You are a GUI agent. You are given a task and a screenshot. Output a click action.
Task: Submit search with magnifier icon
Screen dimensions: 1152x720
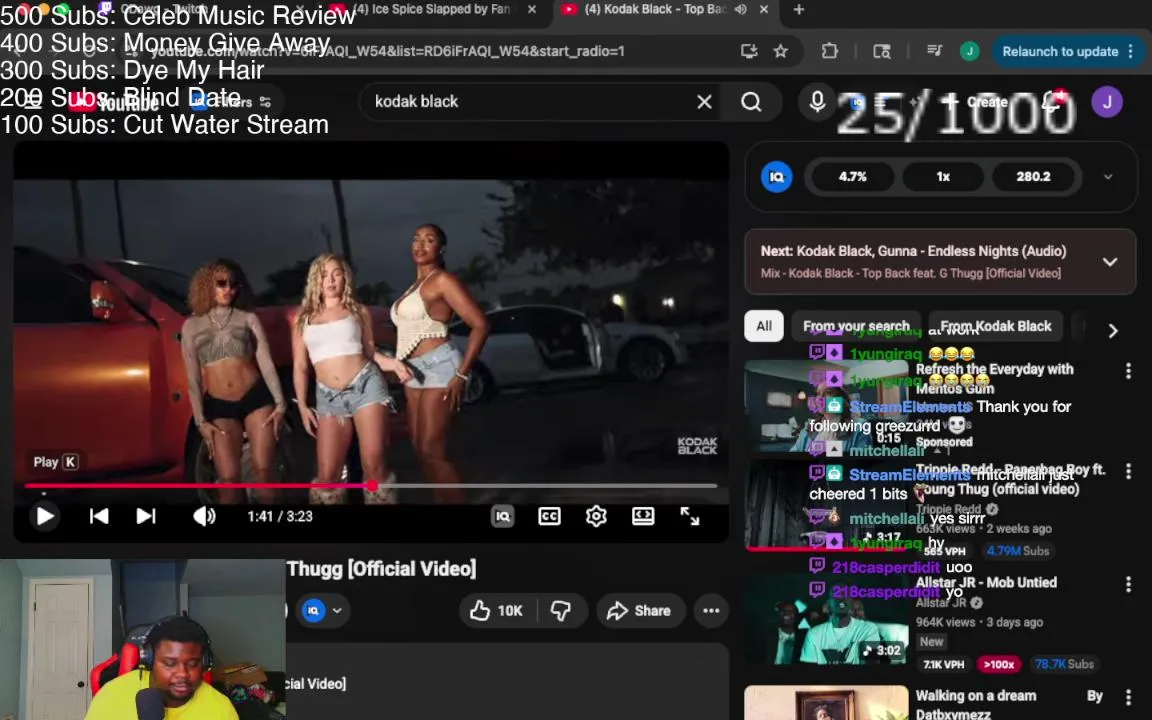[751, 101]
